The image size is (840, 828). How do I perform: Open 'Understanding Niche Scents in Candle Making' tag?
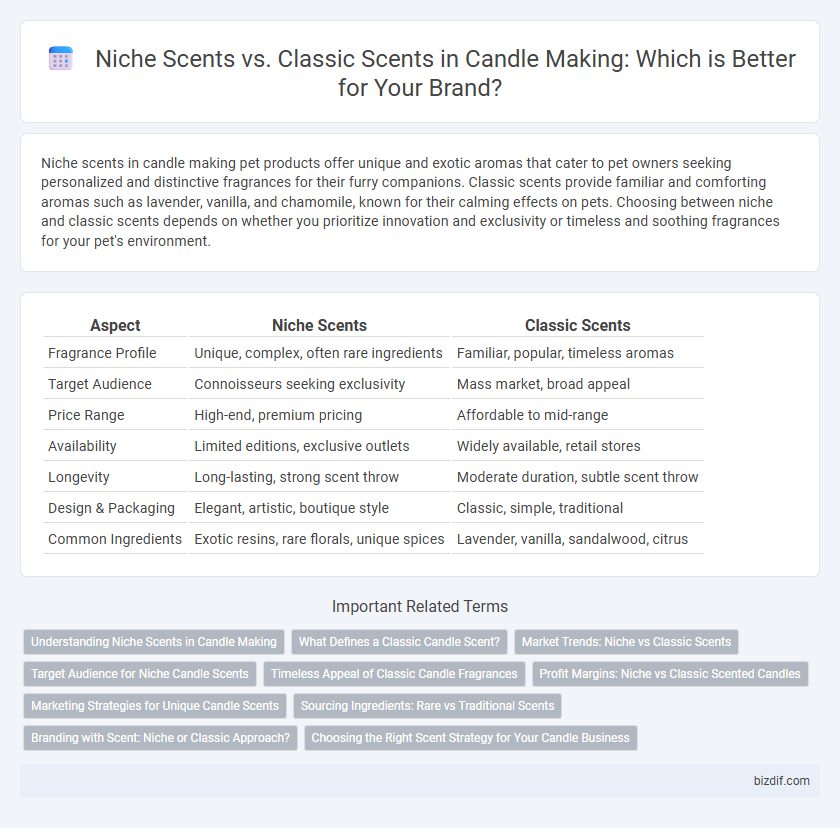pos(154,642)
